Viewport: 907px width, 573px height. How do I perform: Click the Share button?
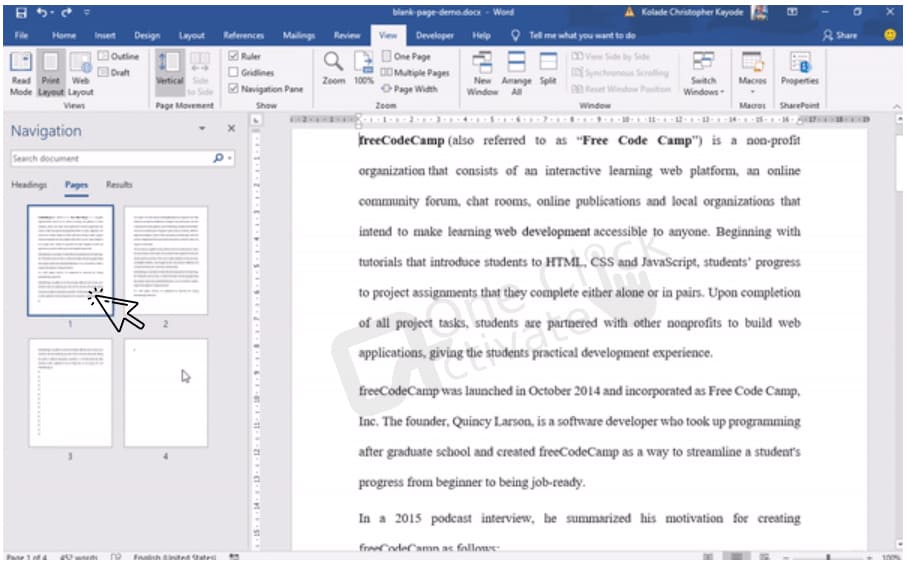[840, 35]
